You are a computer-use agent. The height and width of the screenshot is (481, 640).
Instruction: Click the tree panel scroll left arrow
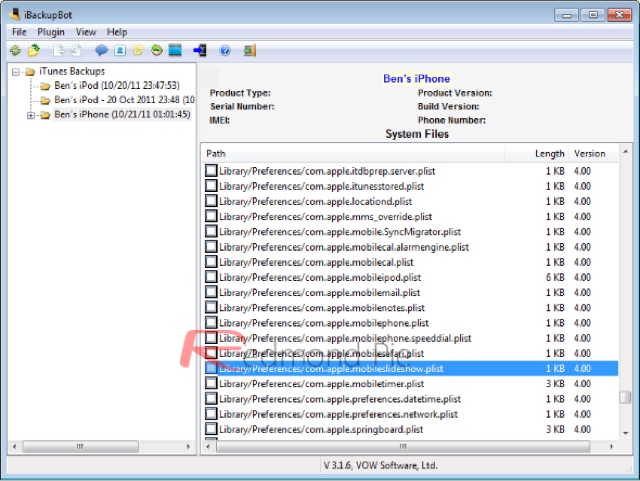tap(14, 446)
